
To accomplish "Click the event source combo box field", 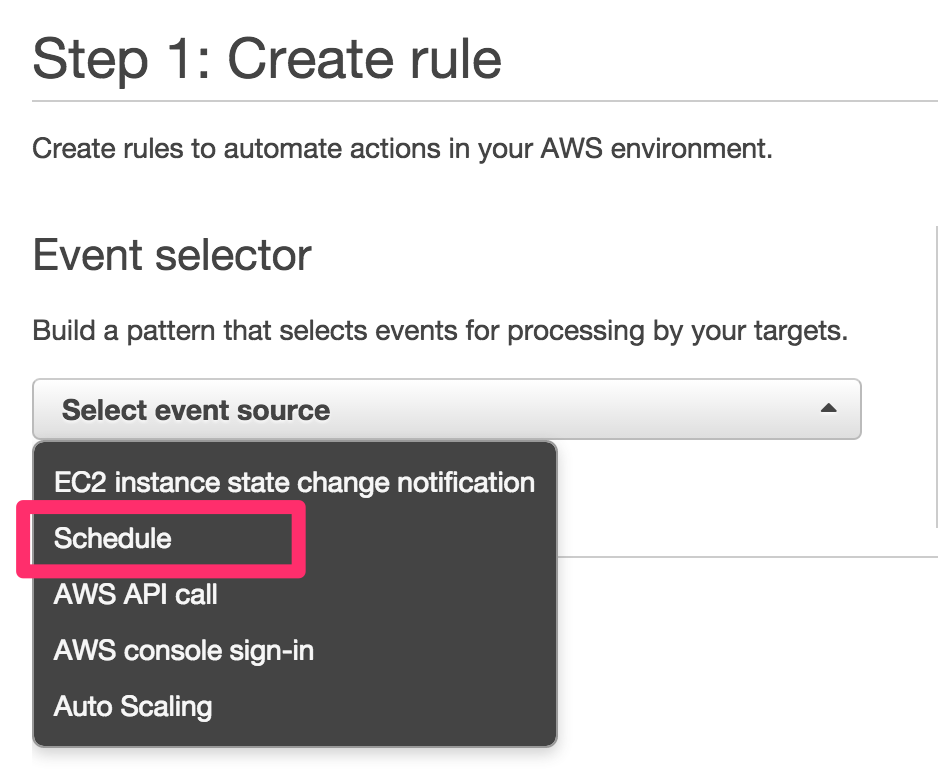I will click(447, 409).
